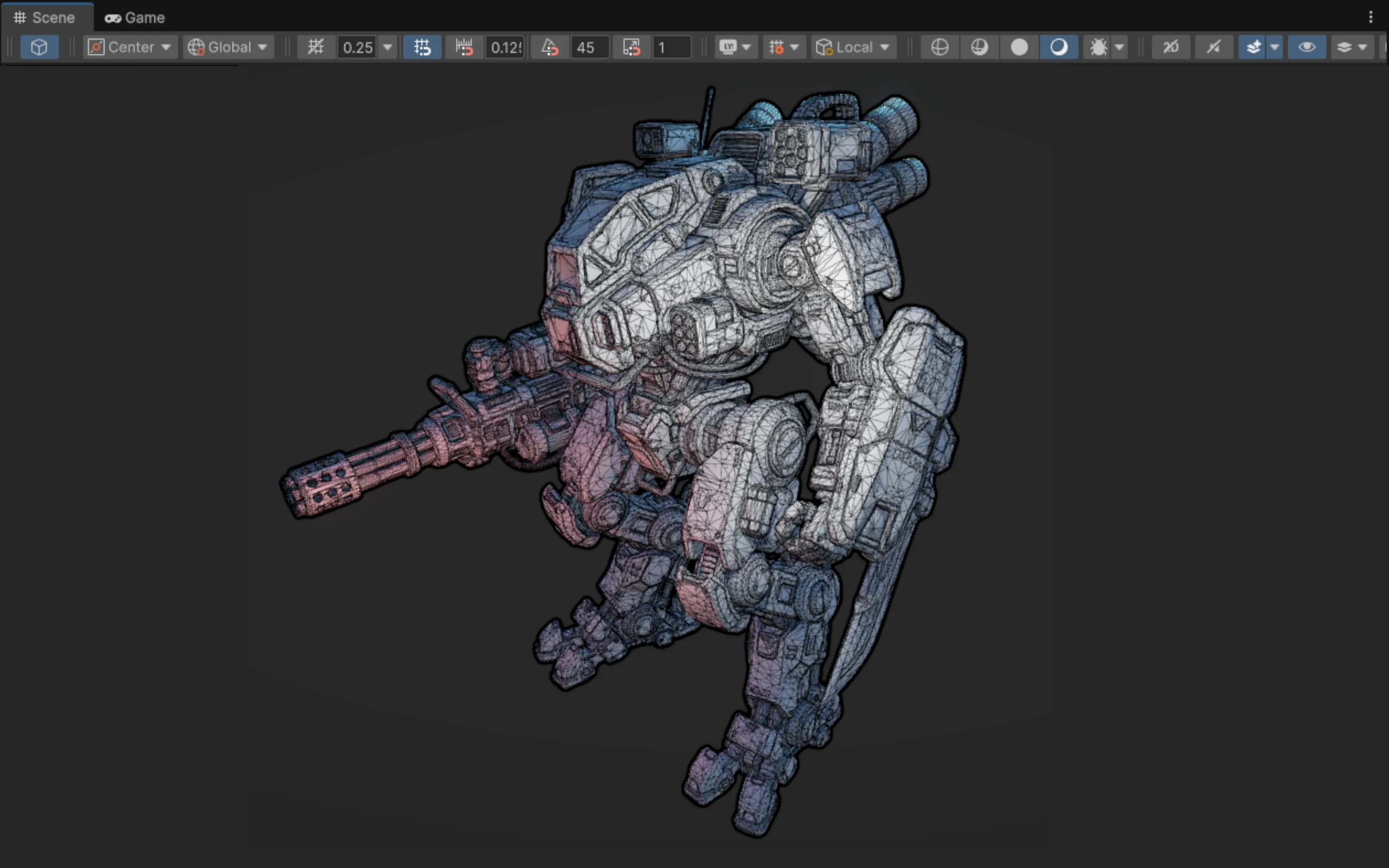The width and height of the screenshot is (1389, 868).
Task: Select Unlit solid circle draw mode
Action: tap(1019, 47)
